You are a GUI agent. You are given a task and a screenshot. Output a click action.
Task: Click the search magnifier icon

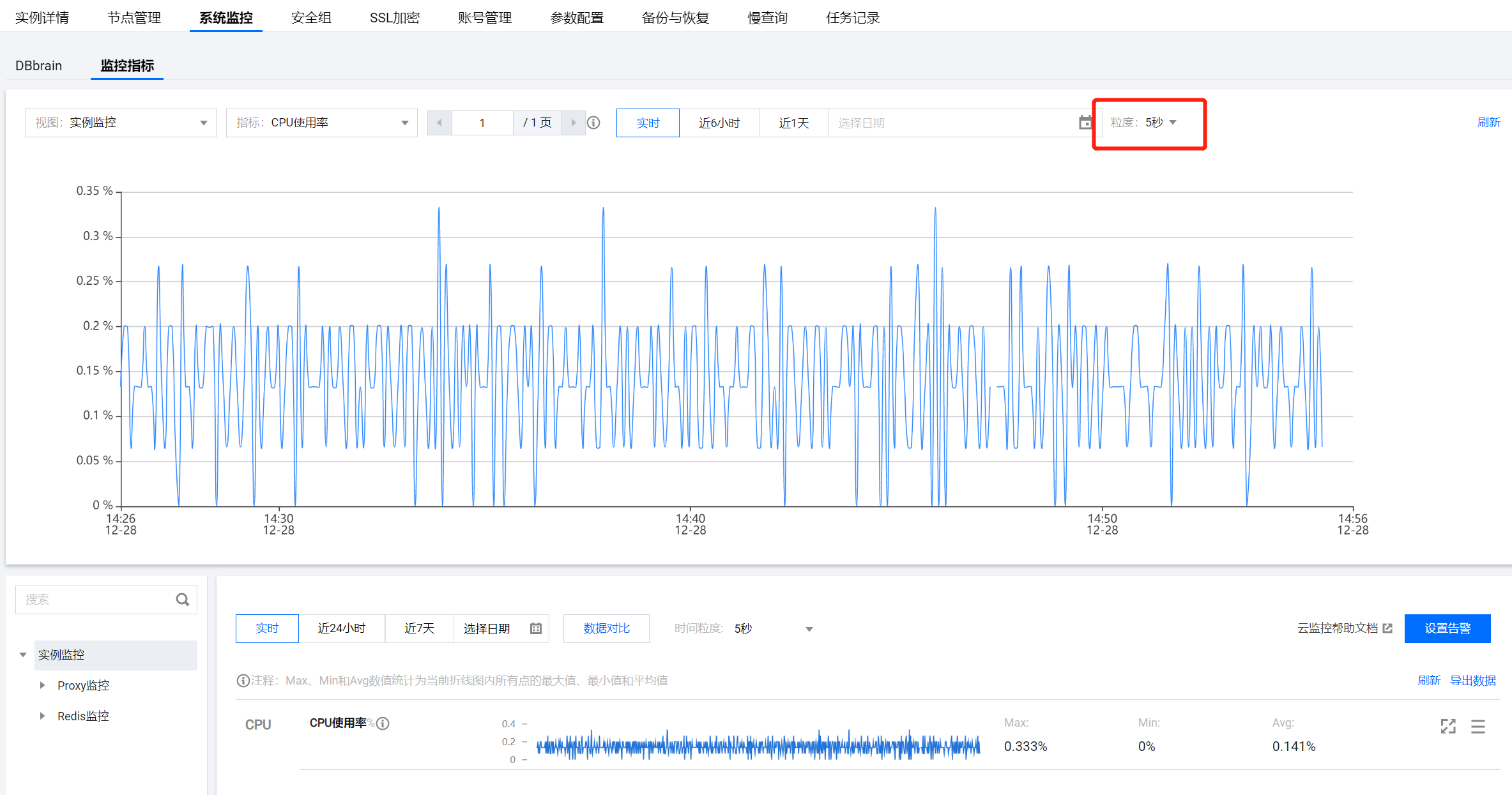click(x=183, y=600)
